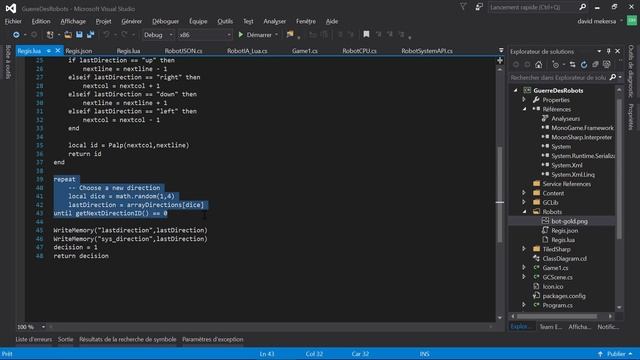Click the Show All Files icon
This screenshot has height=360, width=640.
[607, 64]
